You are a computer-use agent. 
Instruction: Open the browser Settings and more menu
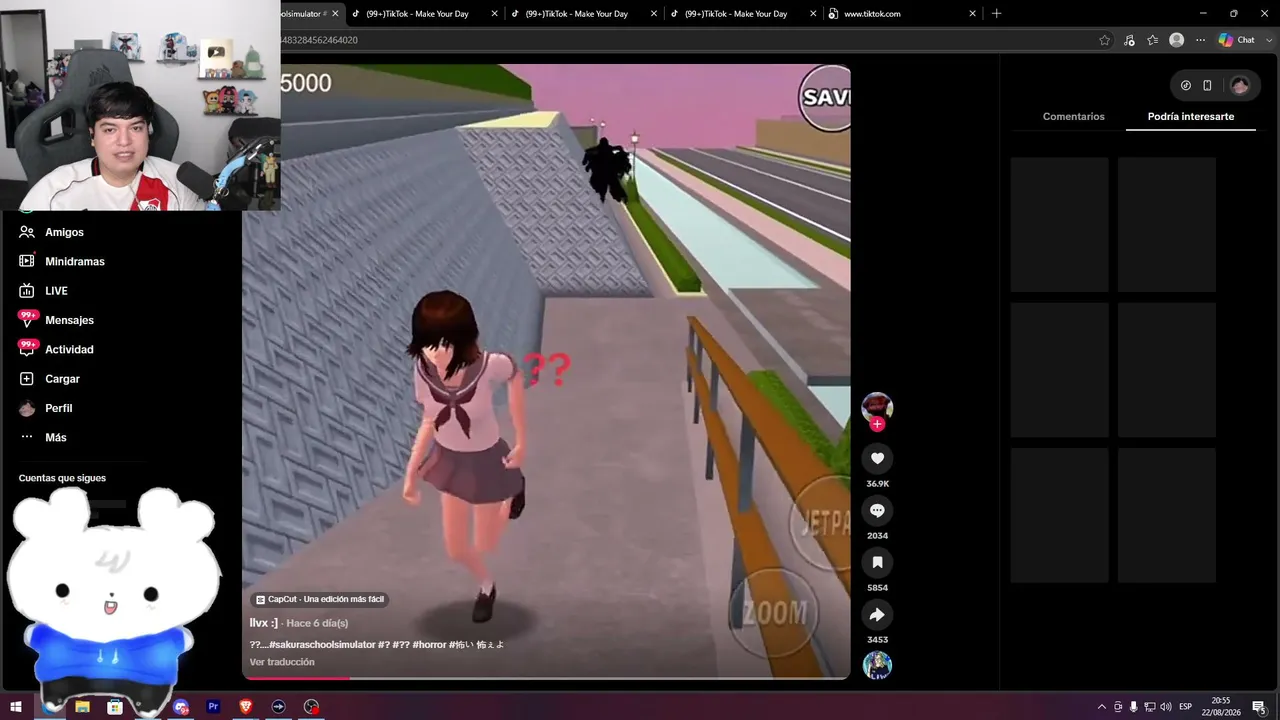(1201, 40)
